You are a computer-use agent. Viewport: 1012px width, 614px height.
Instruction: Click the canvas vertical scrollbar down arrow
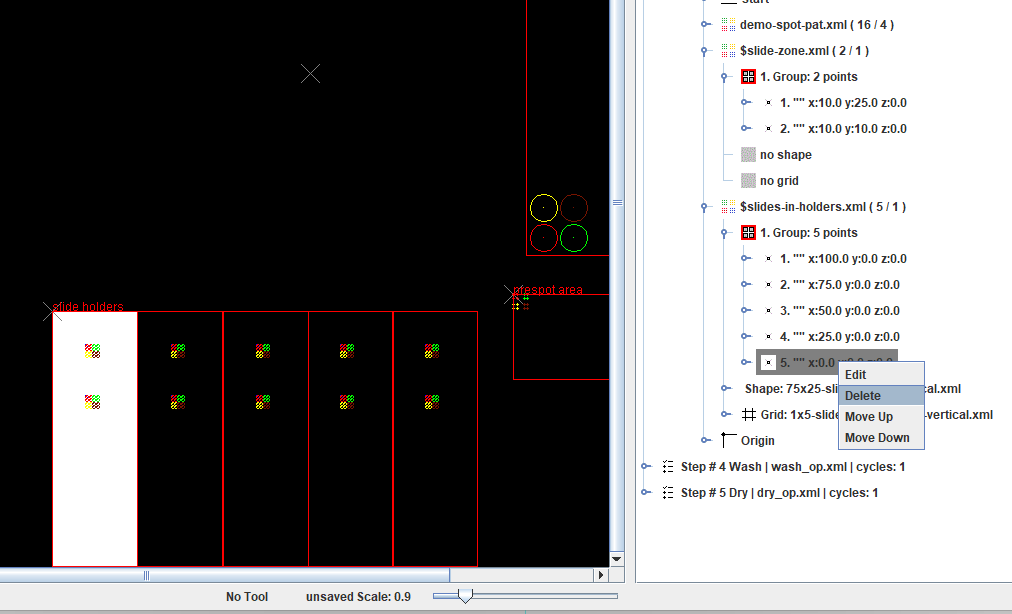[616, 559]
